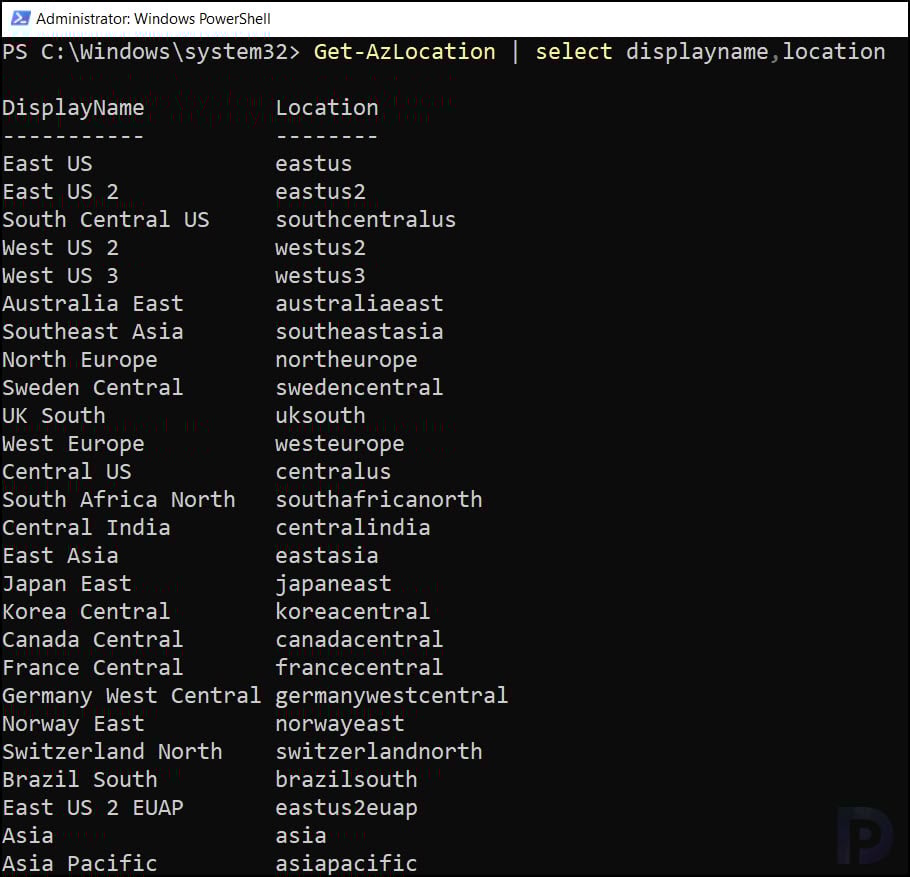
Task: Click the 'PS C:\Windows\system32>' prompt
Action: tap(151, 52)
